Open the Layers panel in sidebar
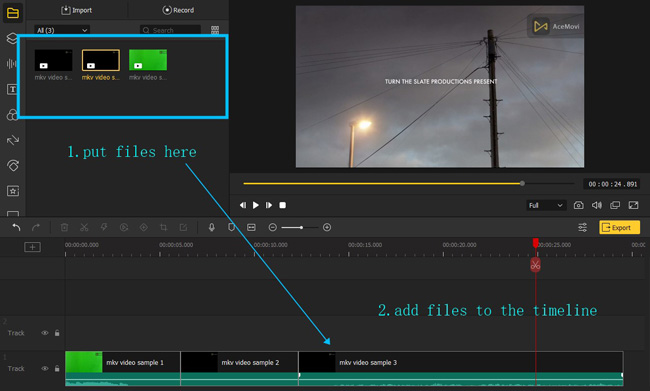This screenshot has width=650, height=391. [x=12, y=38]
